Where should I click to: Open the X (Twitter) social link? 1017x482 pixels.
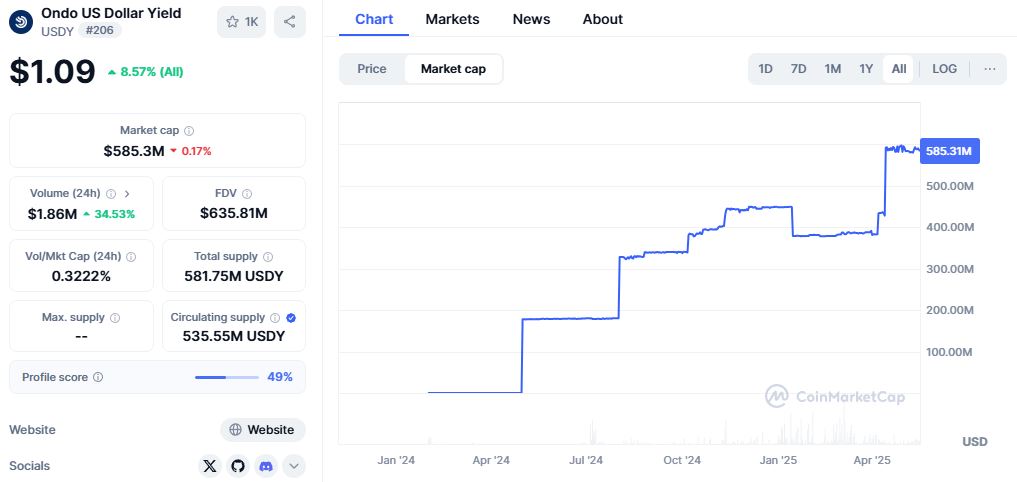[209, 466]
